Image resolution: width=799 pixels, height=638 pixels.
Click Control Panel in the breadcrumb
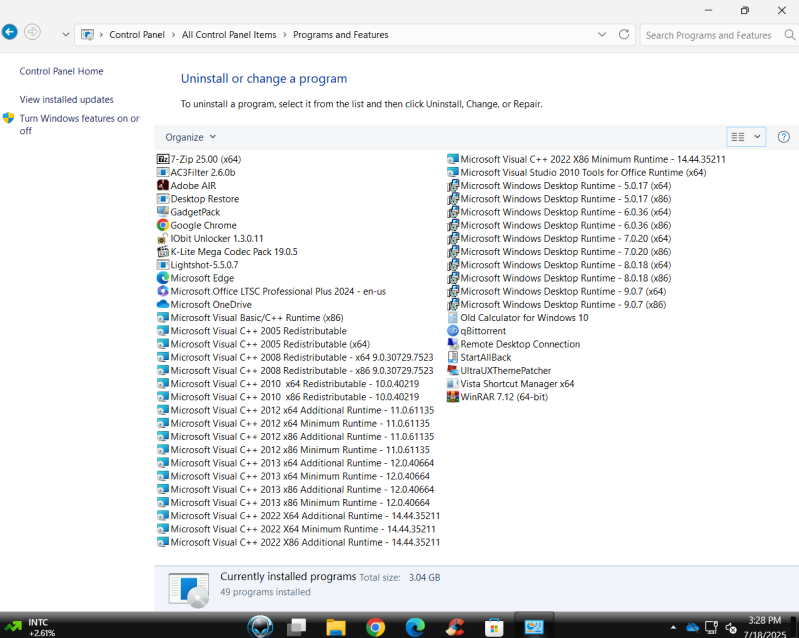click(137, 35)
